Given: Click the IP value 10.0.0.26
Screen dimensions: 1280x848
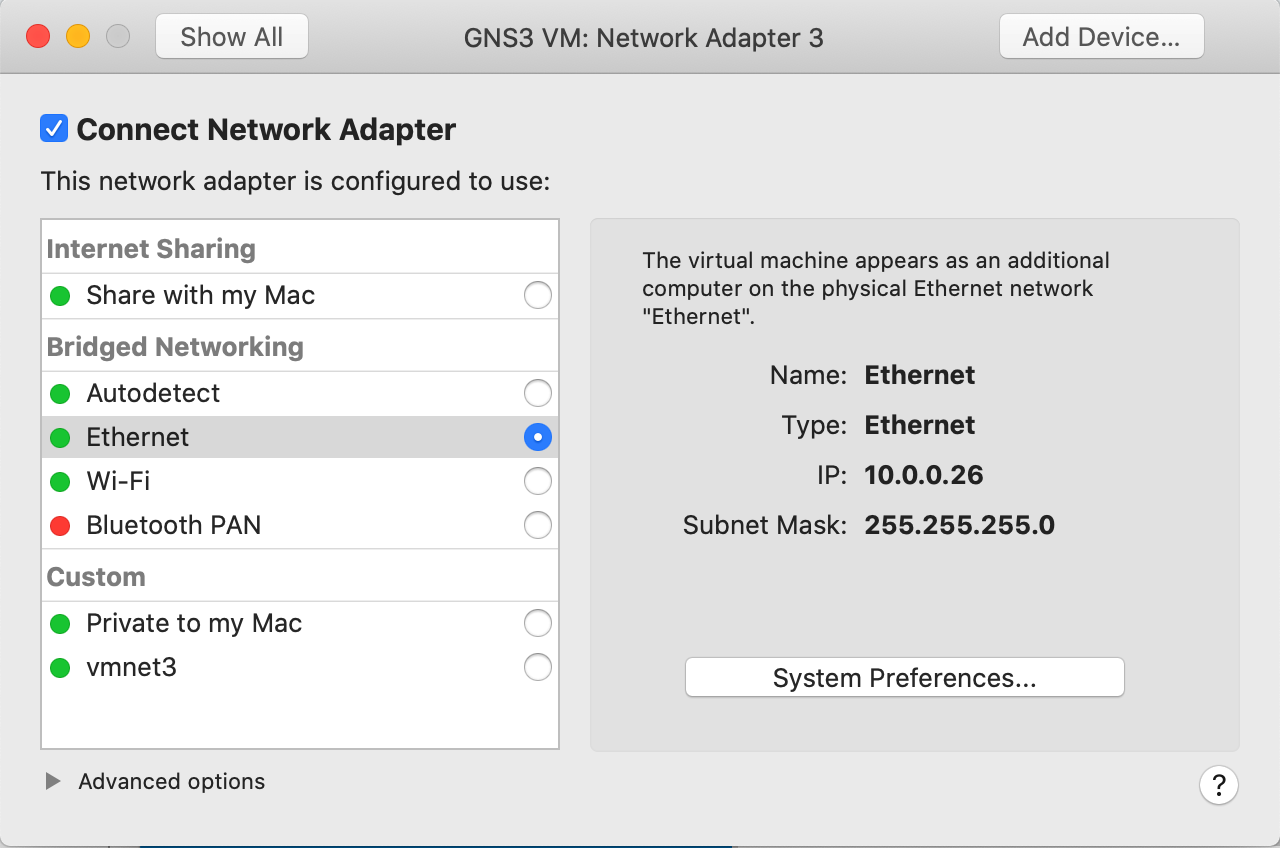Looking at the screenshot, I should (924, 475).
